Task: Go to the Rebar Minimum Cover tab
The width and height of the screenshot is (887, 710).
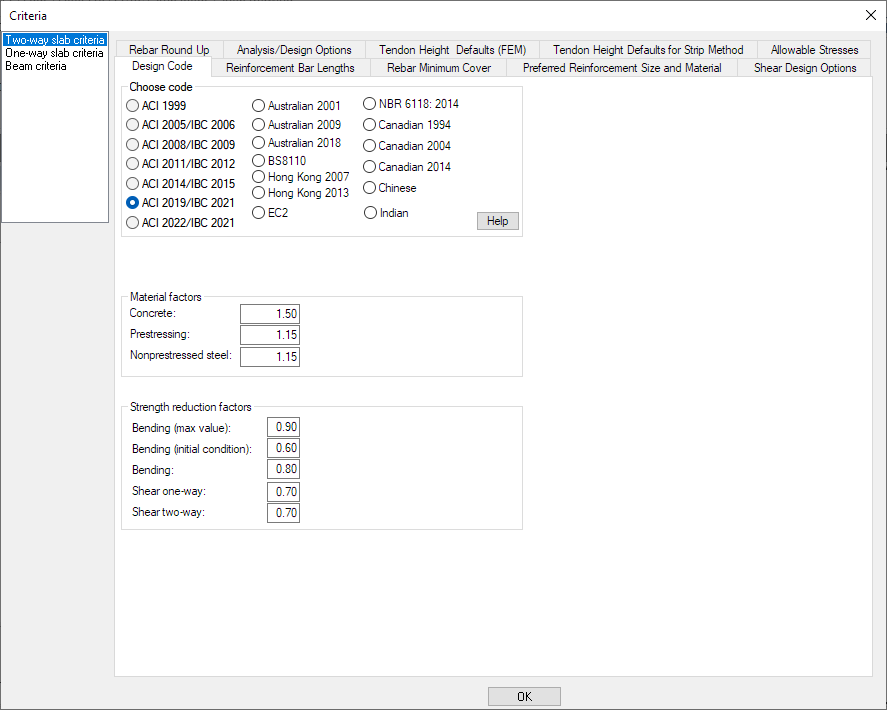Action: coord(438,68)
